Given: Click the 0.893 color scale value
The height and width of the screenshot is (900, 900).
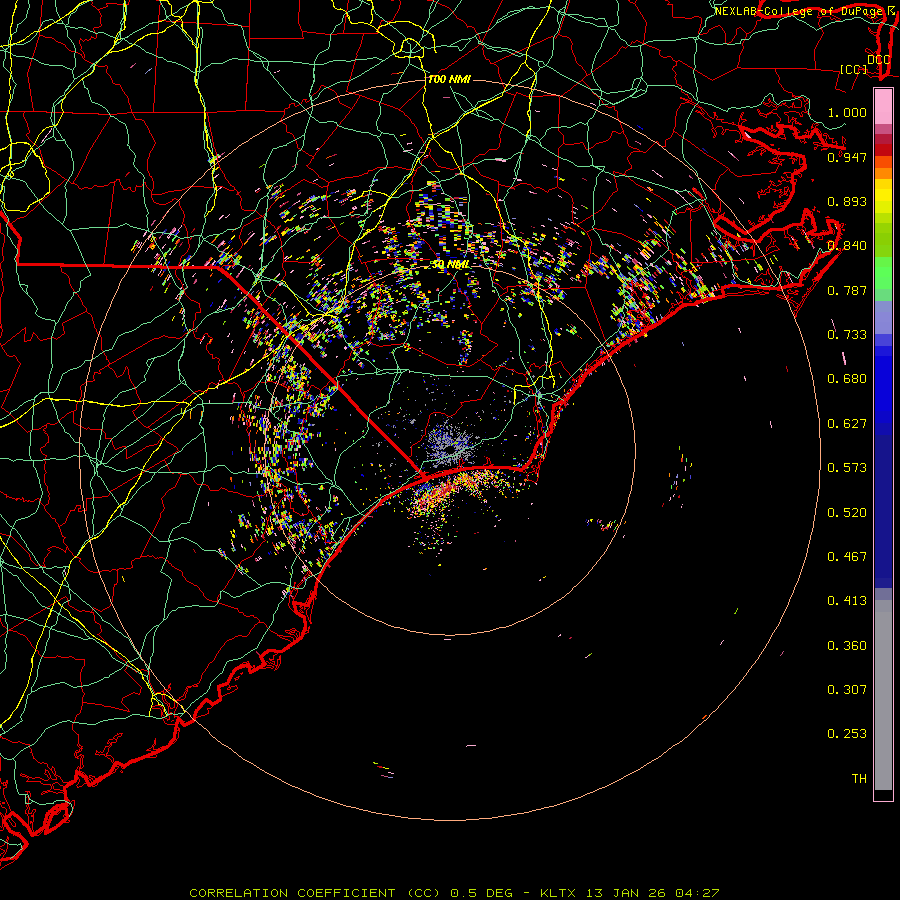Looking at the screenshot, I should [x=847, y=201].
